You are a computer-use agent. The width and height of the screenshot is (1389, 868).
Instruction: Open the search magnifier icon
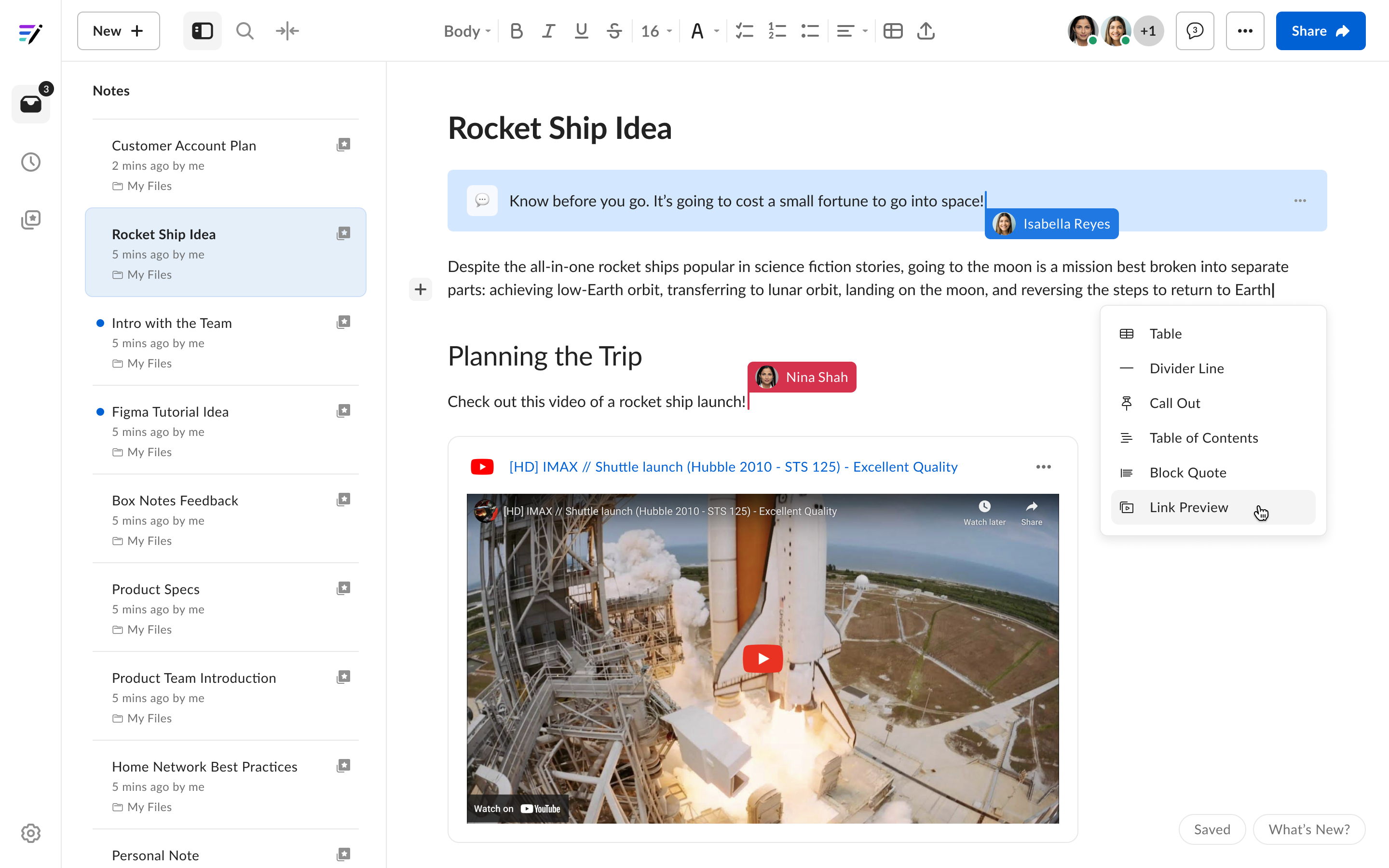click(245, 31)
